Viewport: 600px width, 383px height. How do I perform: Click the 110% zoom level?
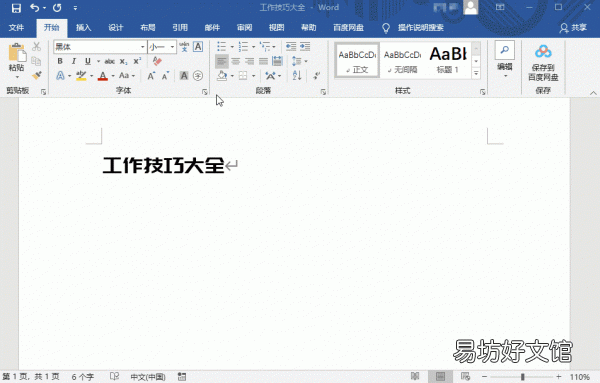[579, 377]
